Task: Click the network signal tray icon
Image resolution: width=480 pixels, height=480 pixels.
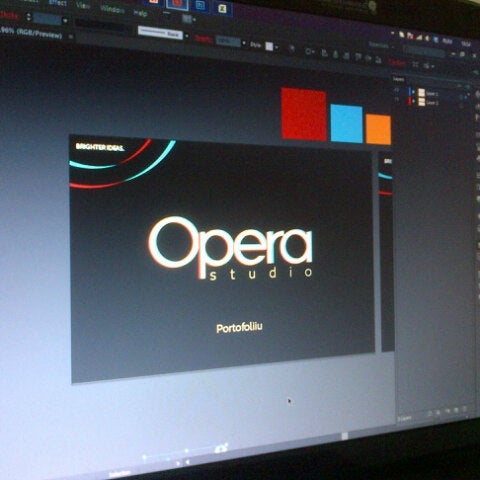Action: tap(419, 37)
